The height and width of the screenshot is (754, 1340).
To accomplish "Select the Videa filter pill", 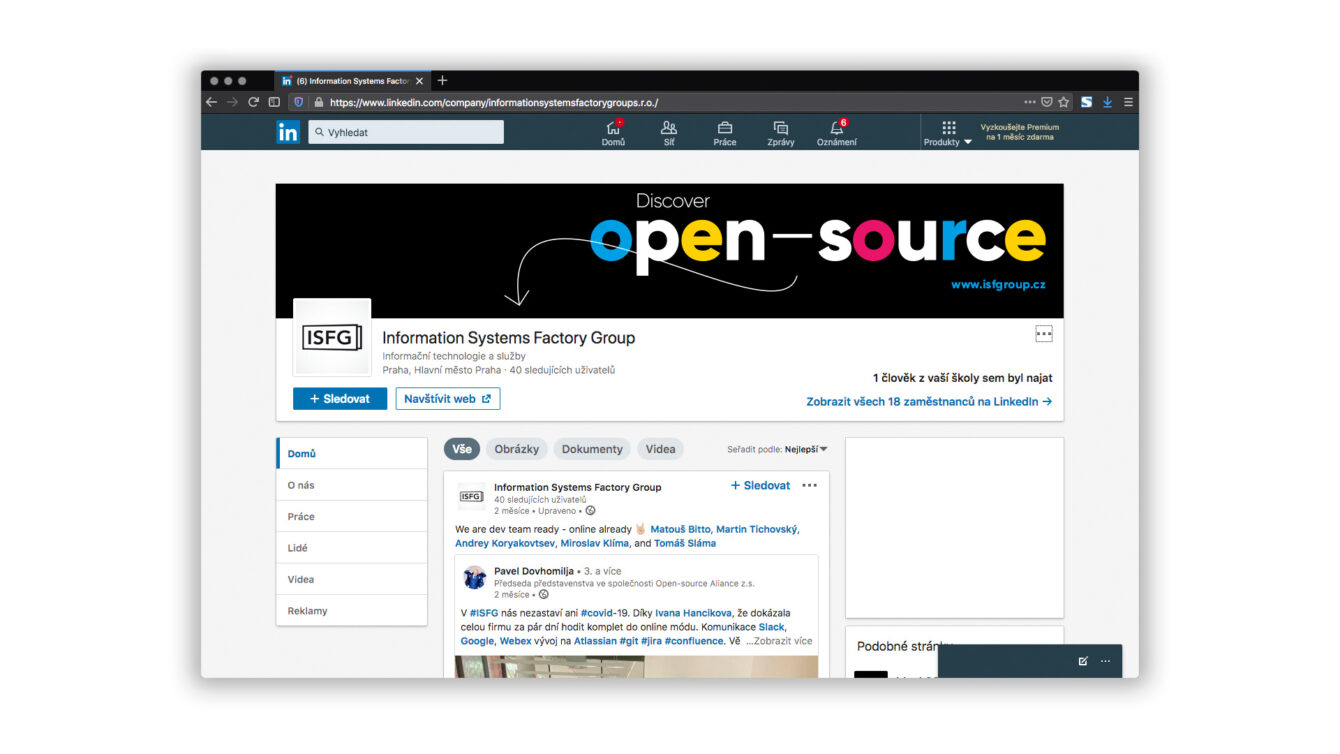I will pyautogui.click(x=660, y=449).
